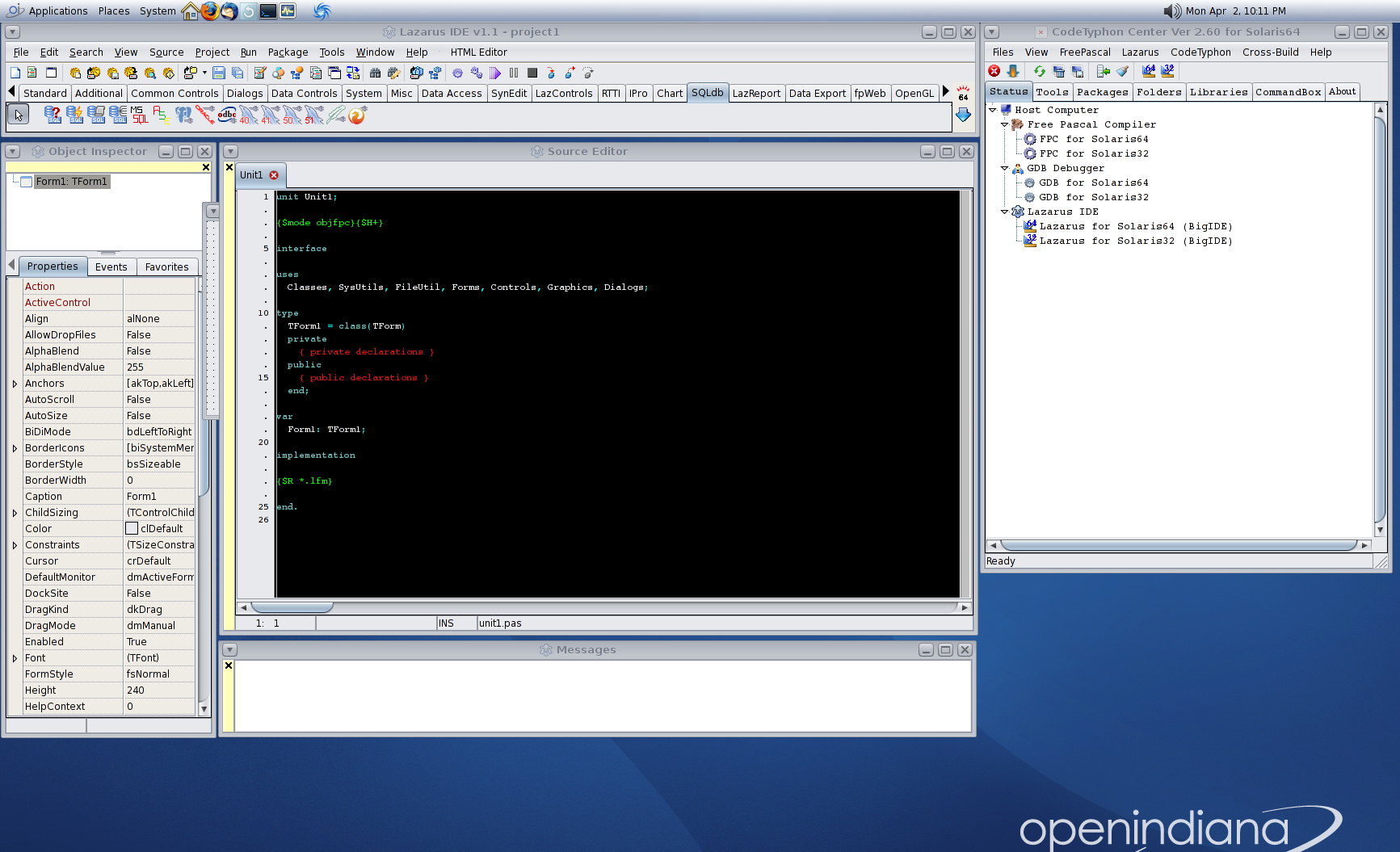The width and height of the screenshot is (1400, 852).
Task: Click the build 64-bit icon in CodeTyphon toolbar
Action: pyautogui.click(x=1149, y=71)
